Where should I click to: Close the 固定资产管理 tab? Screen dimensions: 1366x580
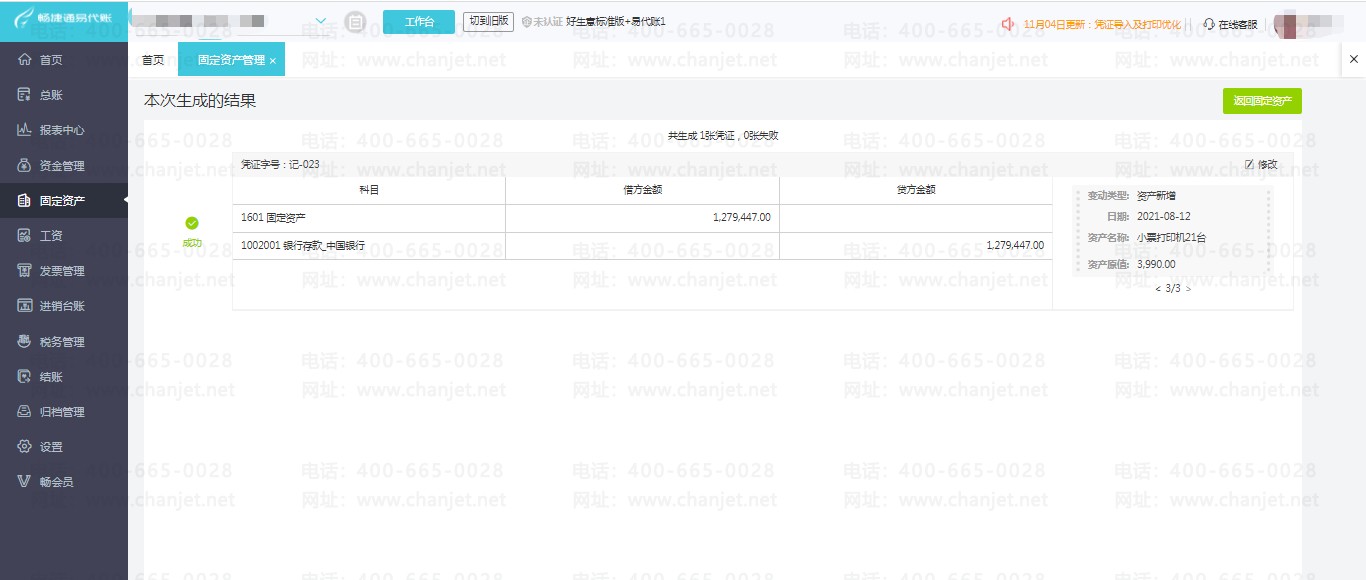[273, 61]
